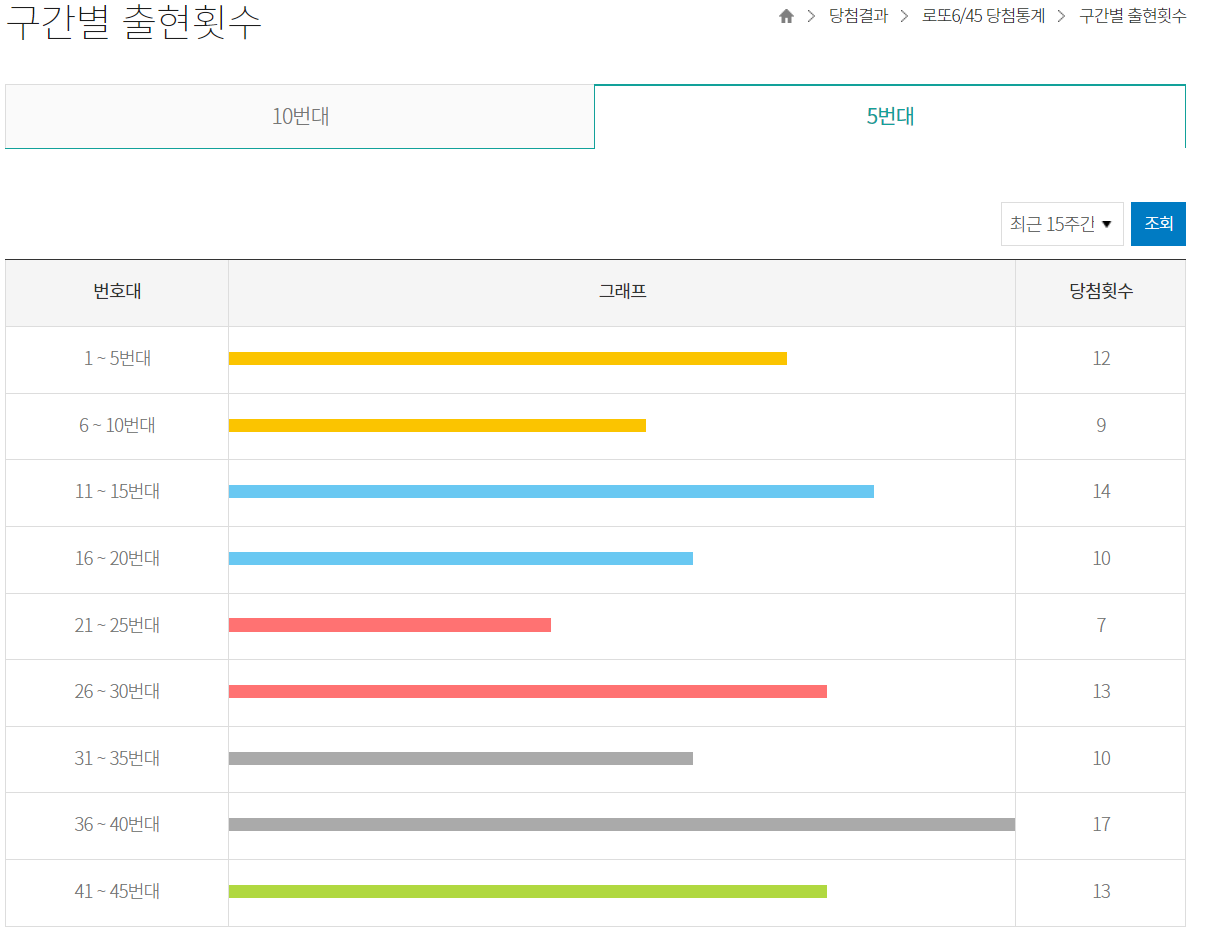This screenshot has width=1215, height=944.
Task: Click the red bar for 21~25번대
Action: [390, 625]
